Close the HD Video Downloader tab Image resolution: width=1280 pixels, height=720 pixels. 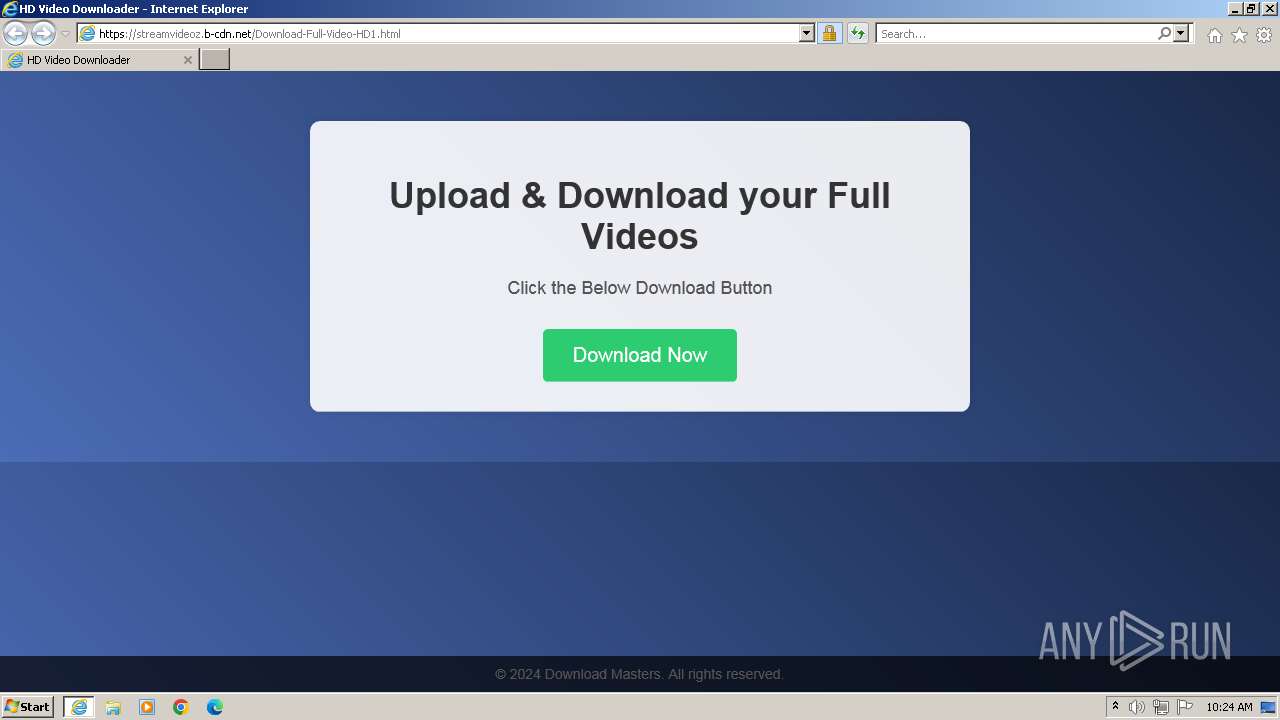click(x=187, y=60)
